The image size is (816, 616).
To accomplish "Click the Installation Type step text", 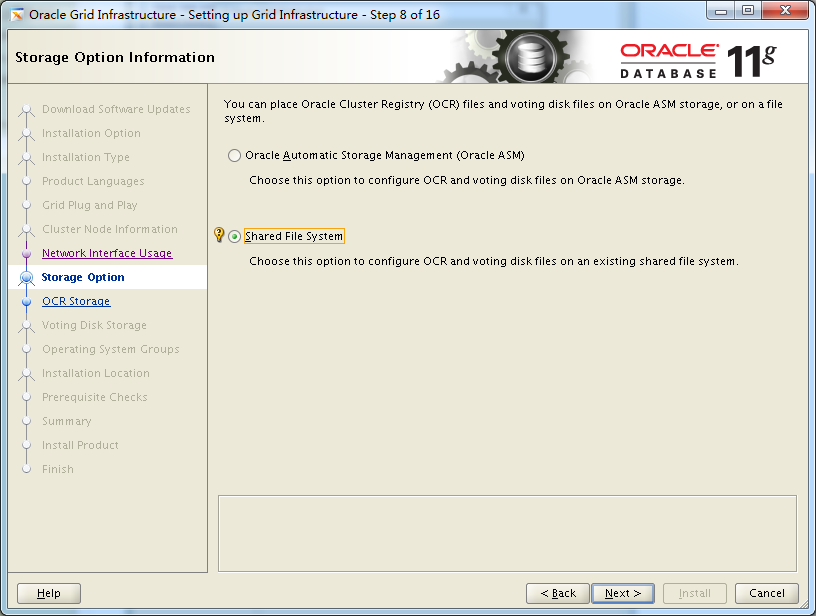I will [x=86, y=157].
